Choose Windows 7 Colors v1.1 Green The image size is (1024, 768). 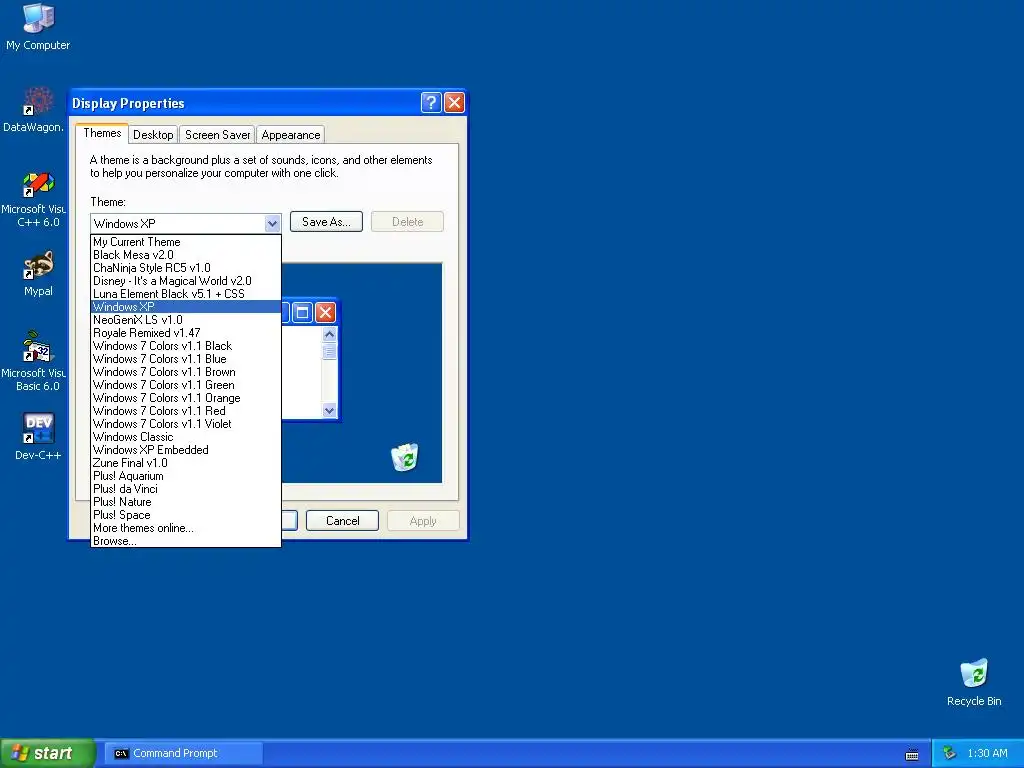pyautogui.click(x=185, y=385)
